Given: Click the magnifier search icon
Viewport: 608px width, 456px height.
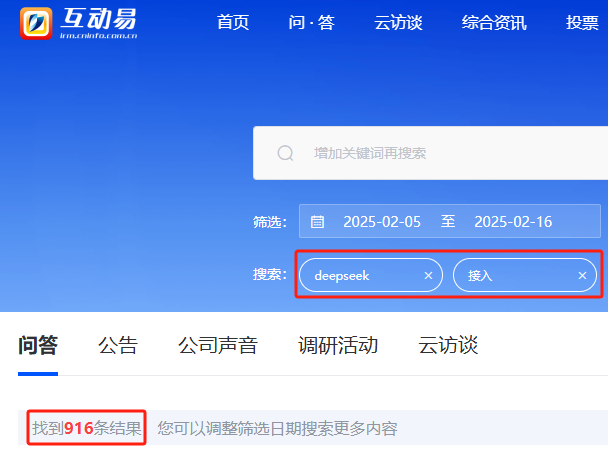Looking at the screenshot, I should coord(285,153).
